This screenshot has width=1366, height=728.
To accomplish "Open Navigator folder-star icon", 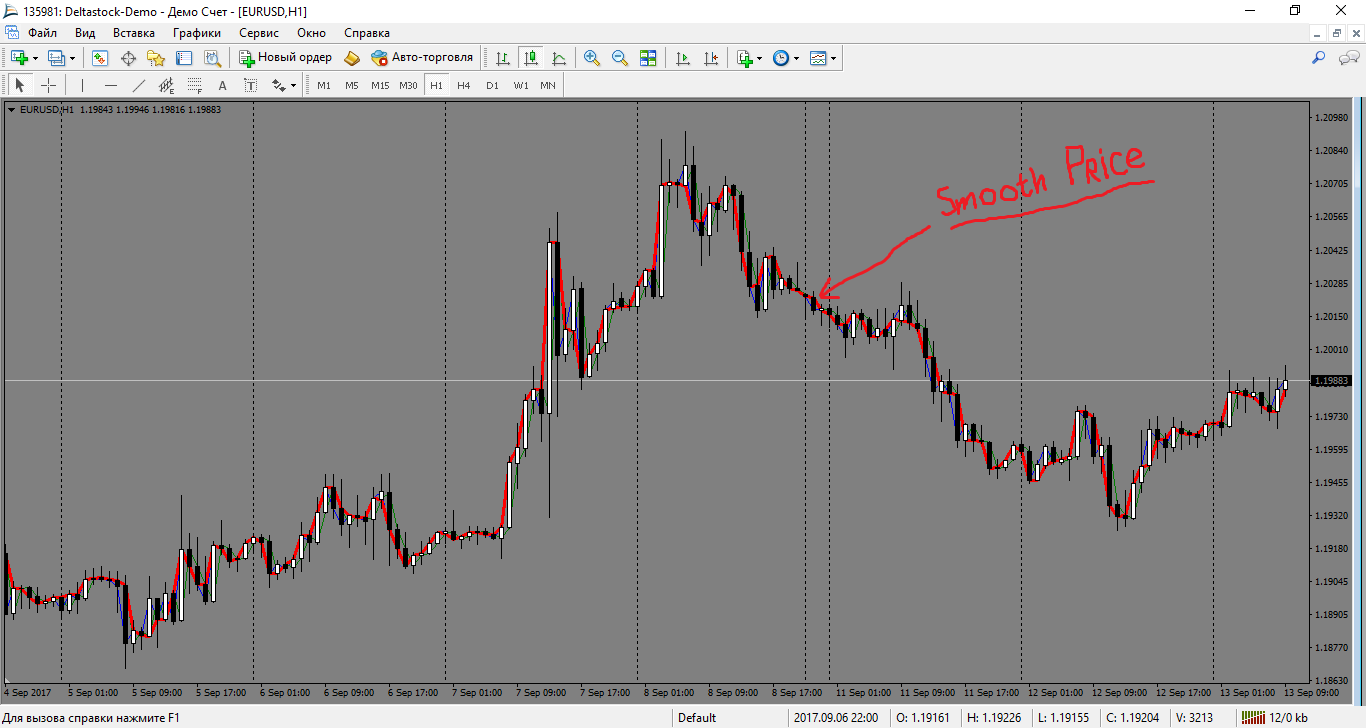I will 156,58.
